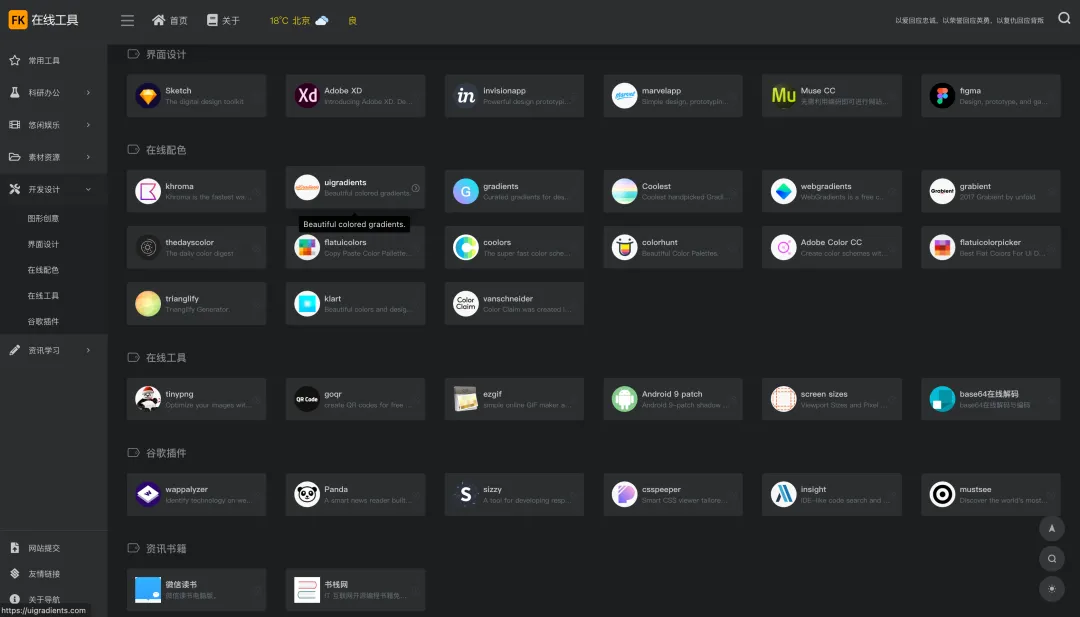Click the sizzy "S" icon
Screen dimensions: 1080x617
466,494
